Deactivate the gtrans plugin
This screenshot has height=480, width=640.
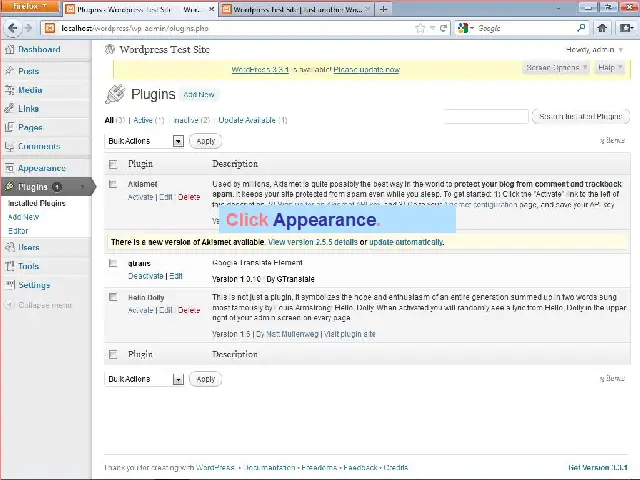[146, 276]
